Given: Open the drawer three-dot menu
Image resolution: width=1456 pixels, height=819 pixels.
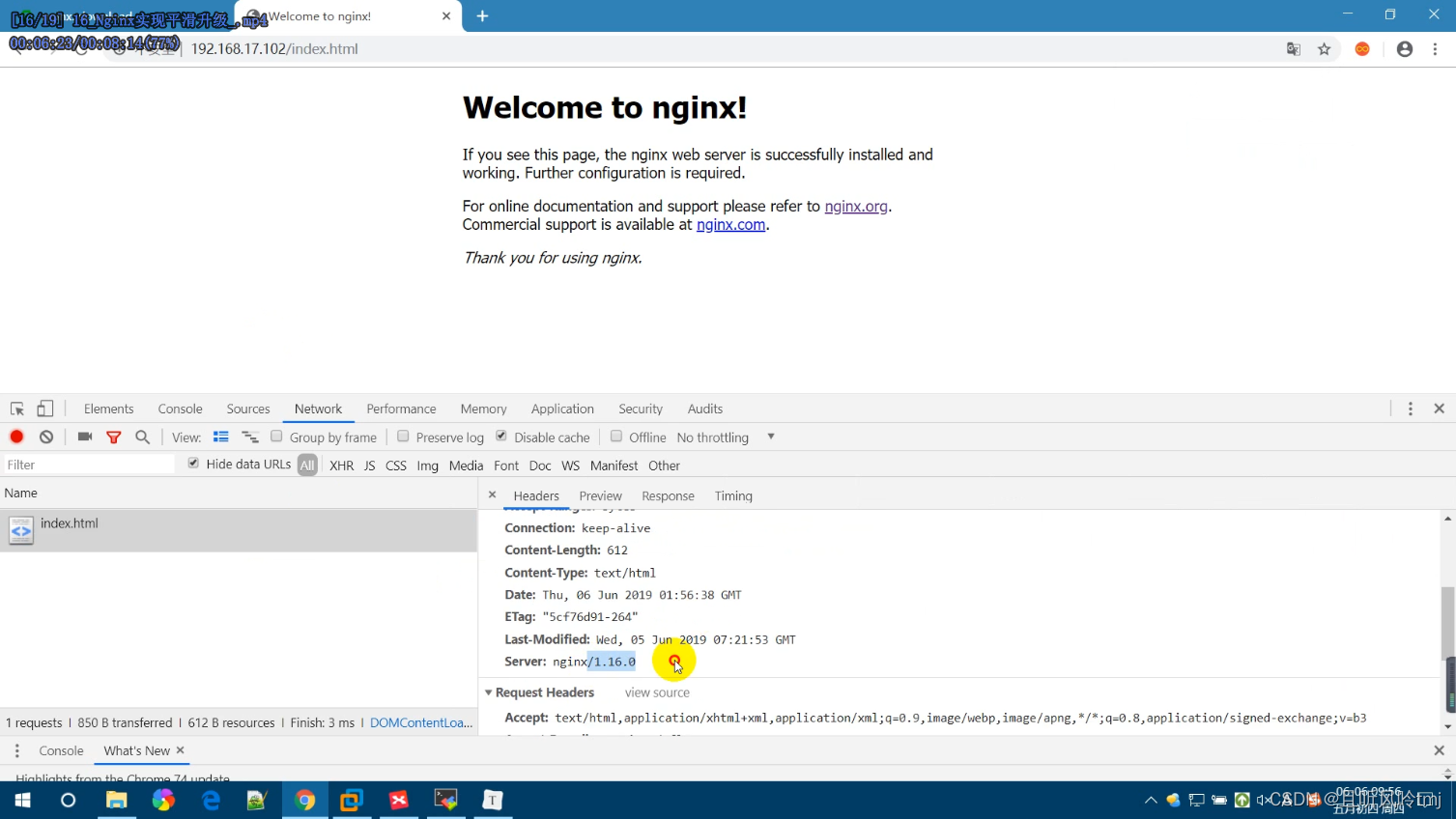Looking at the screenshot, I should click(17, 750).
